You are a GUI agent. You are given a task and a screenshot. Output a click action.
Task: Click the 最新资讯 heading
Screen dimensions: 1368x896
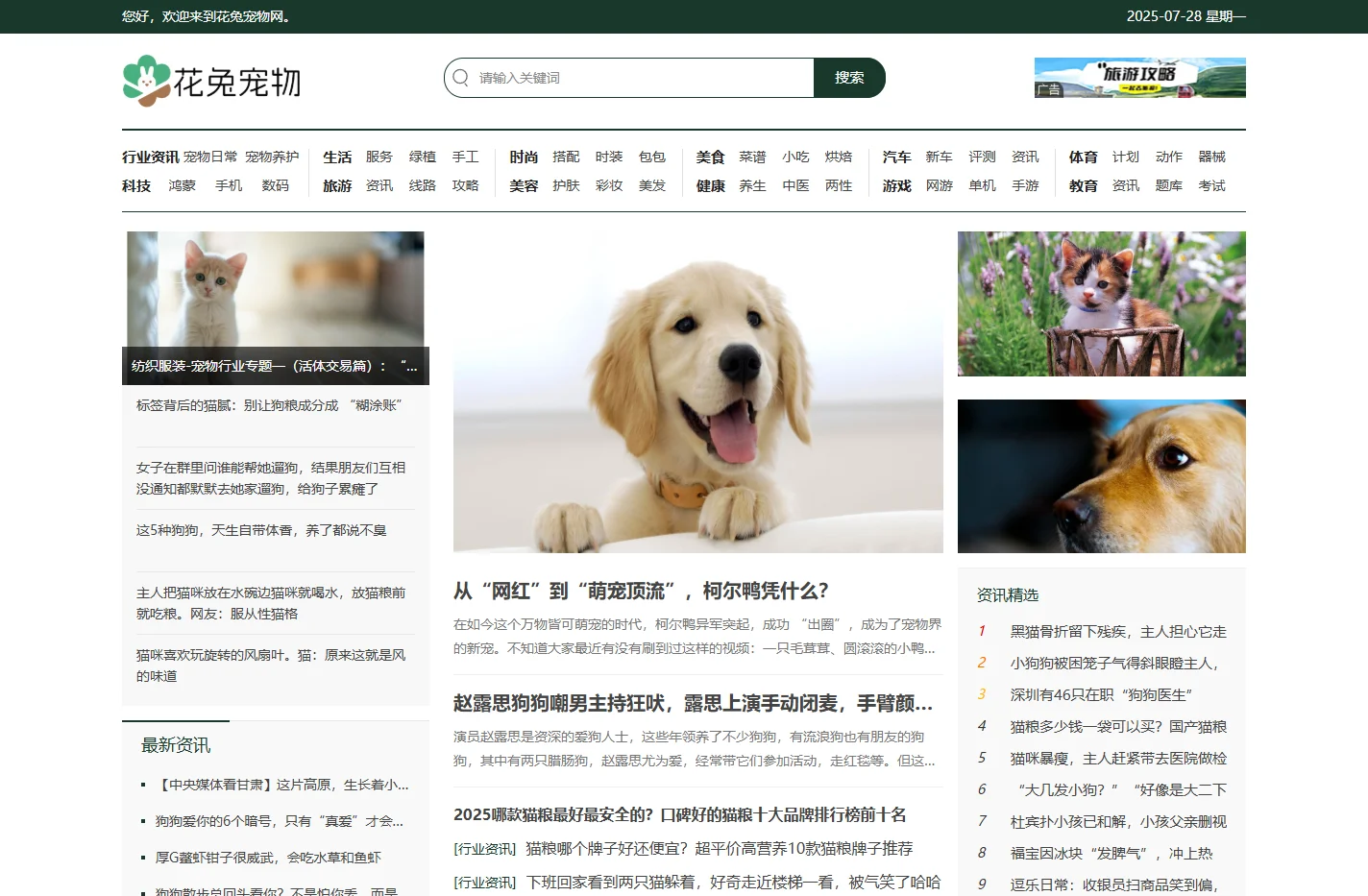coord(176,745)
